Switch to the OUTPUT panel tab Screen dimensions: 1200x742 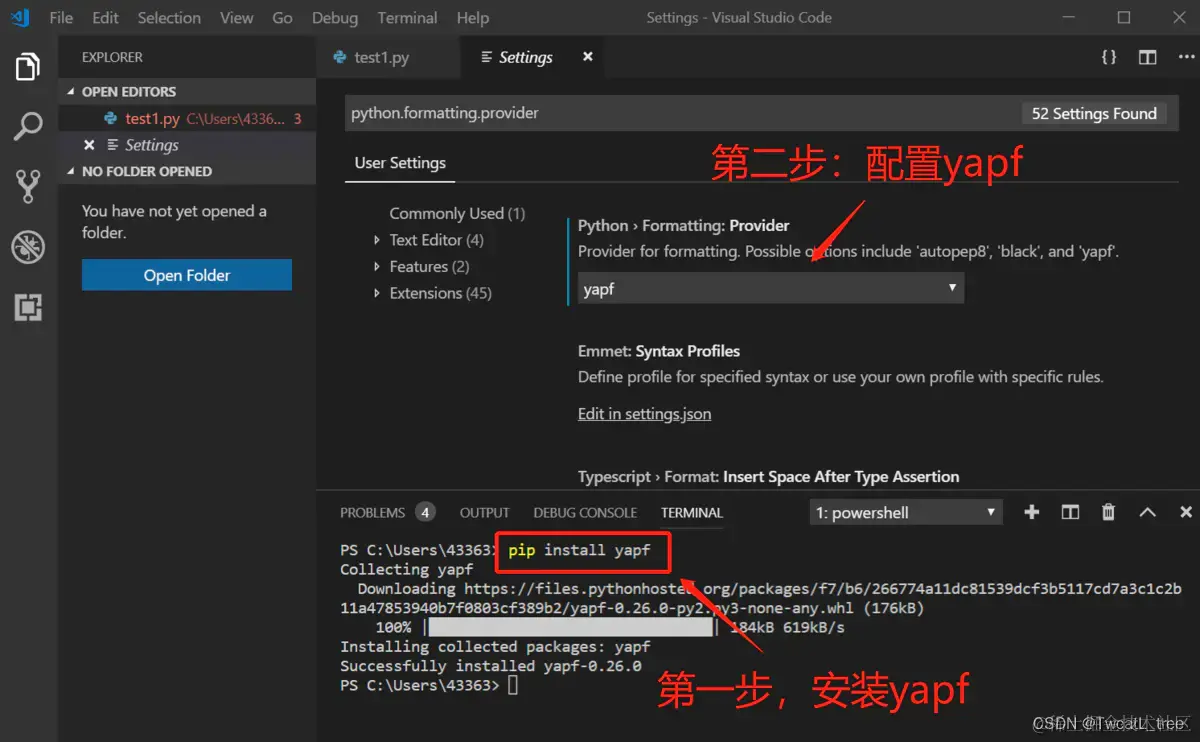tap(485, 512)
